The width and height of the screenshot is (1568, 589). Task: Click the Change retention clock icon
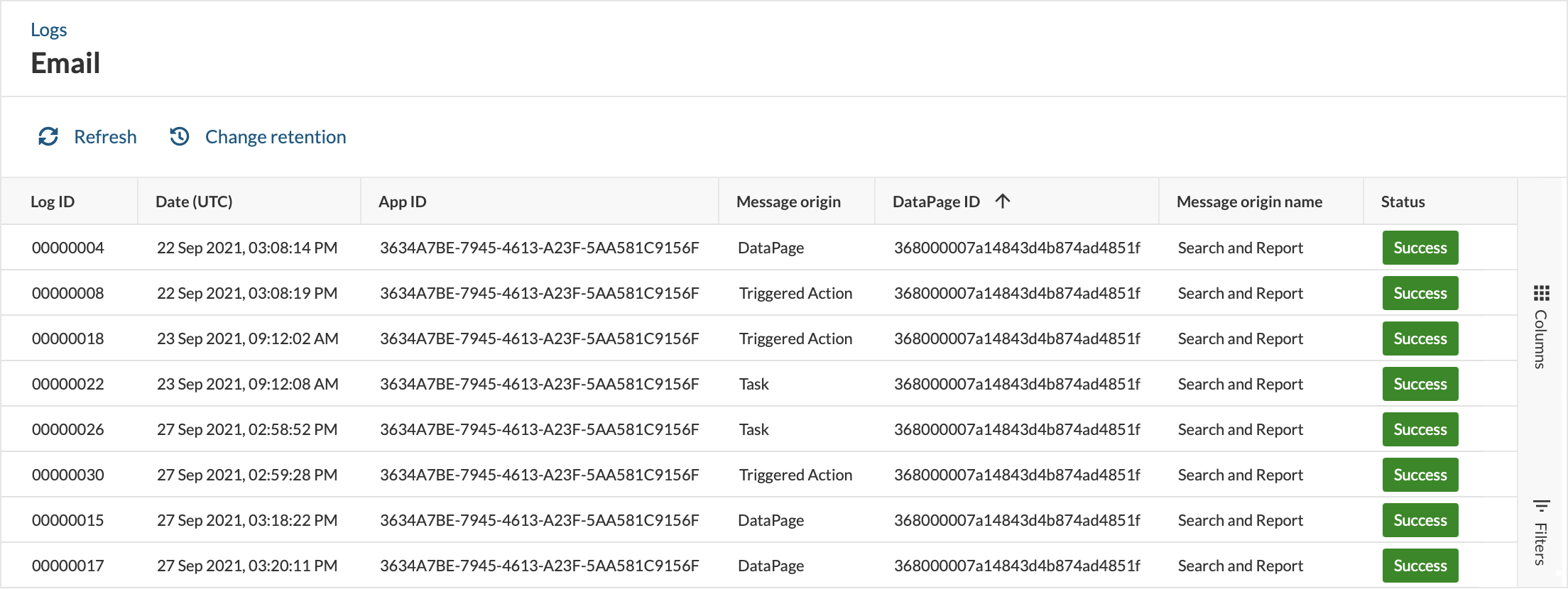[180, 136]
